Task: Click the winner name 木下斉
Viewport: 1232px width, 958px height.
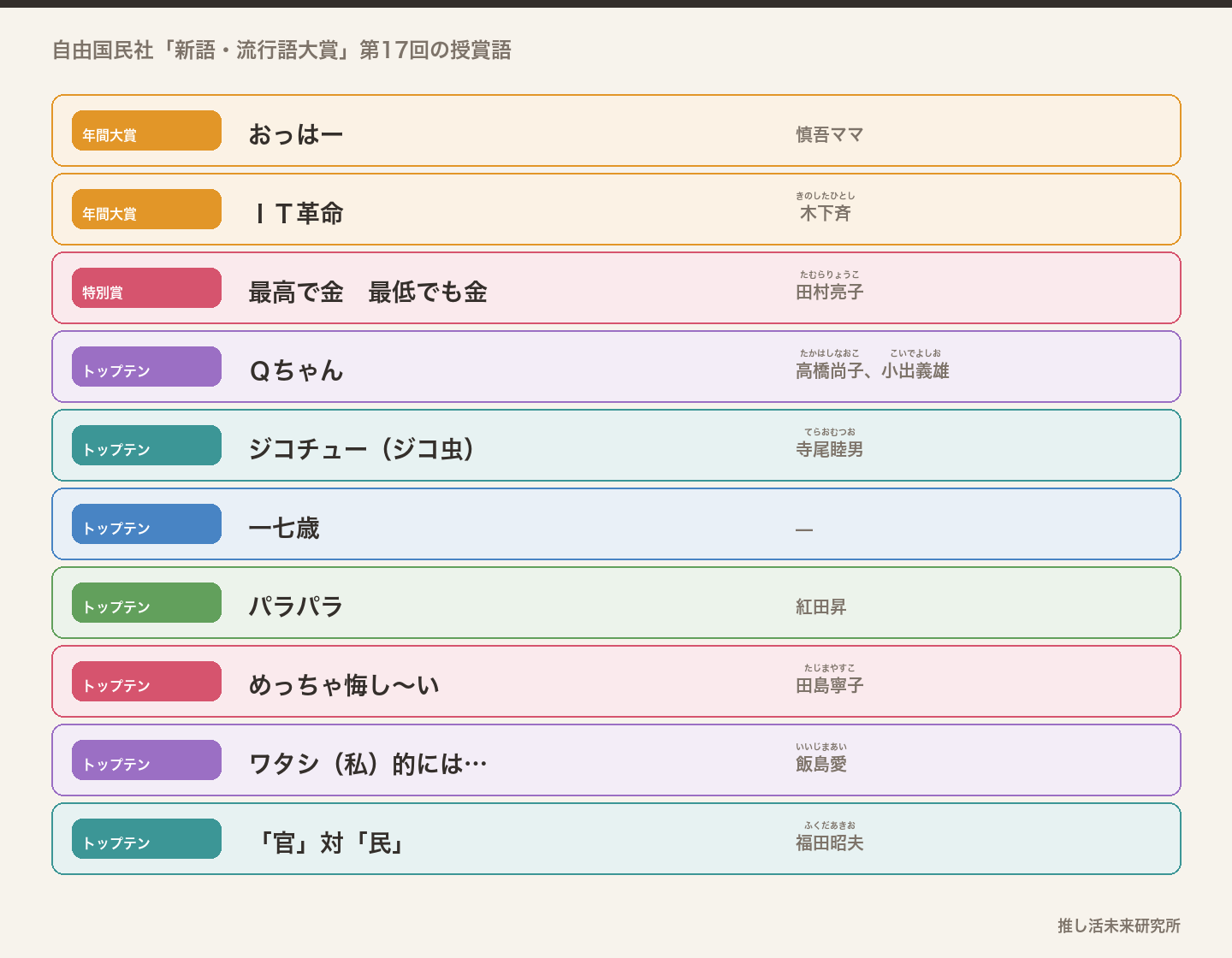Action: click(826, 213)
